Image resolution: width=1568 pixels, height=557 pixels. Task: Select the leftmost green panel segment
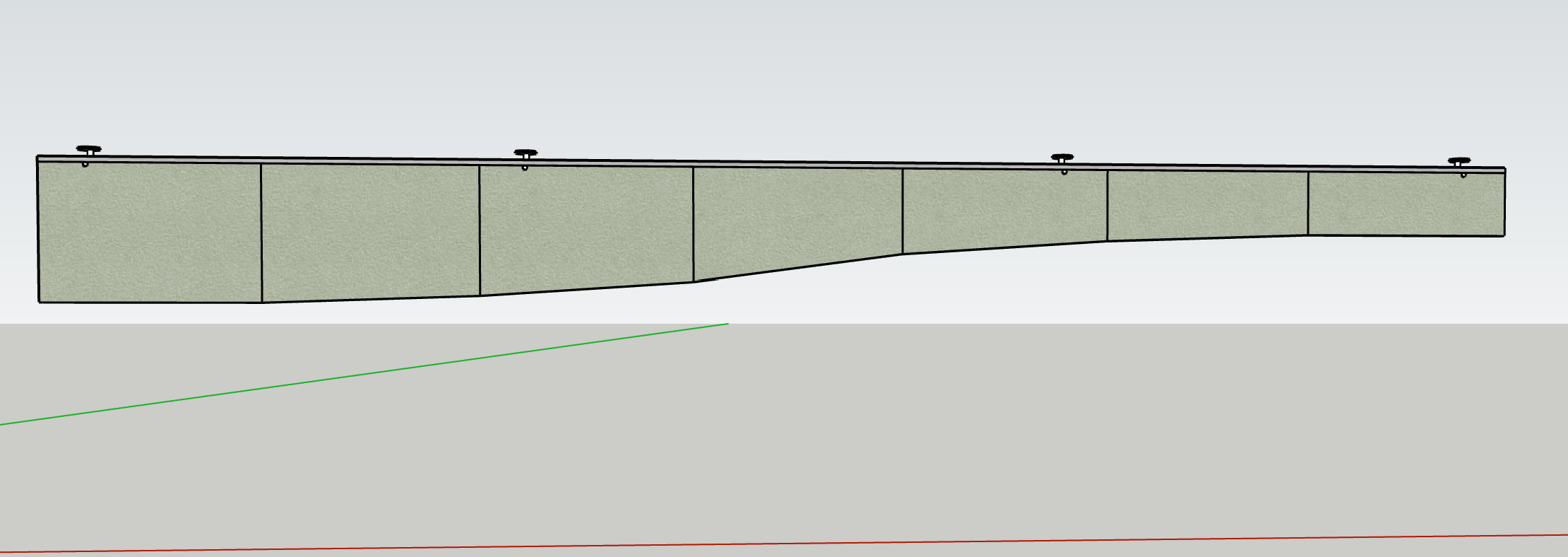(x=150, y=233)
